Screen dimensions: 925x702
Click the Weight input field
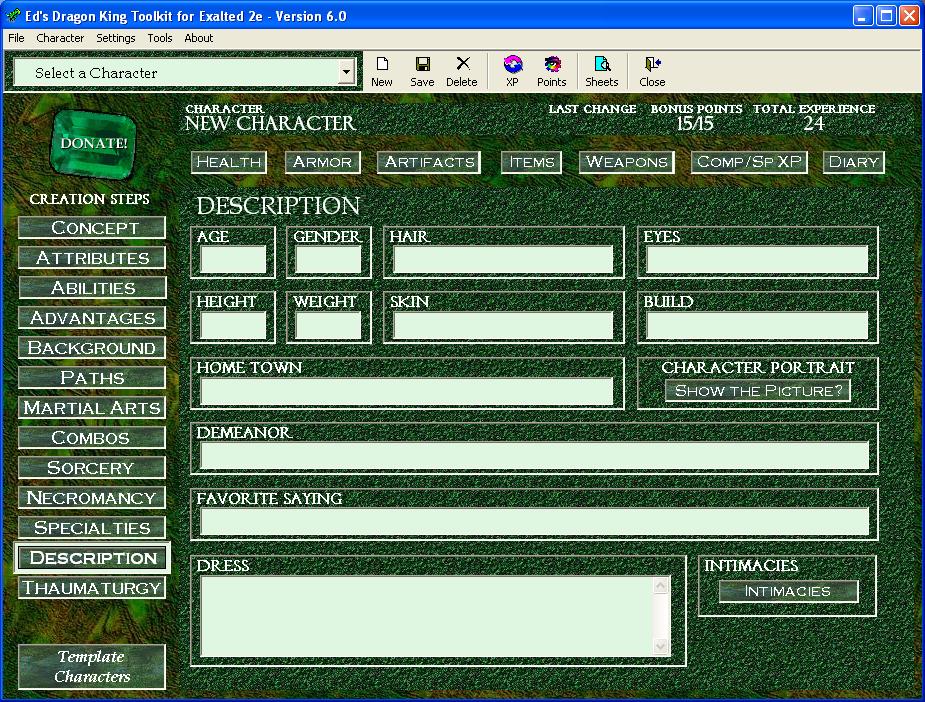(x=329, y=325)
